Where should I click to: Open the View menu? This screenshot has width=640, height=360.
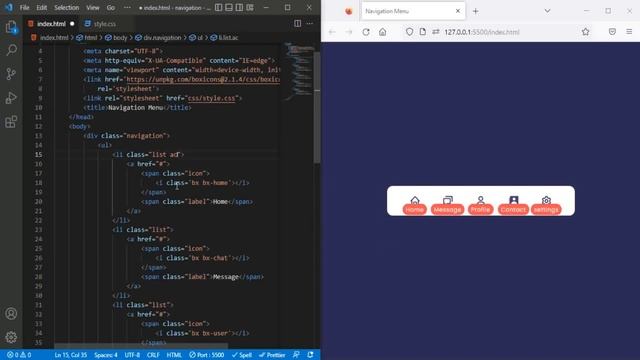pyautogui.click(x=93, y=7)
